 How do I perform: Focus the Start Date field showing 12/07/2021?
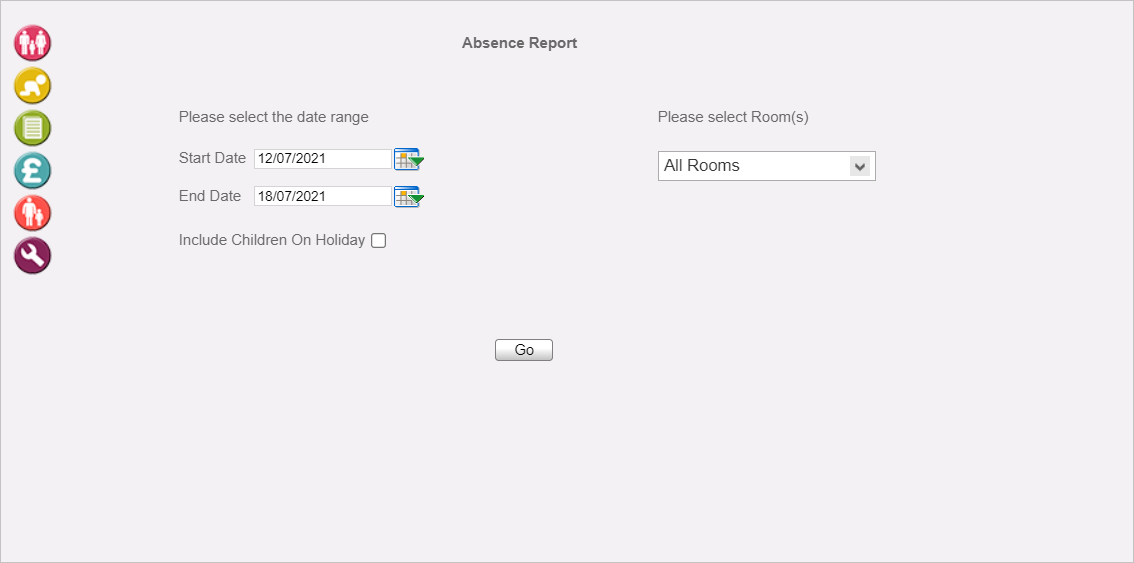323,158
